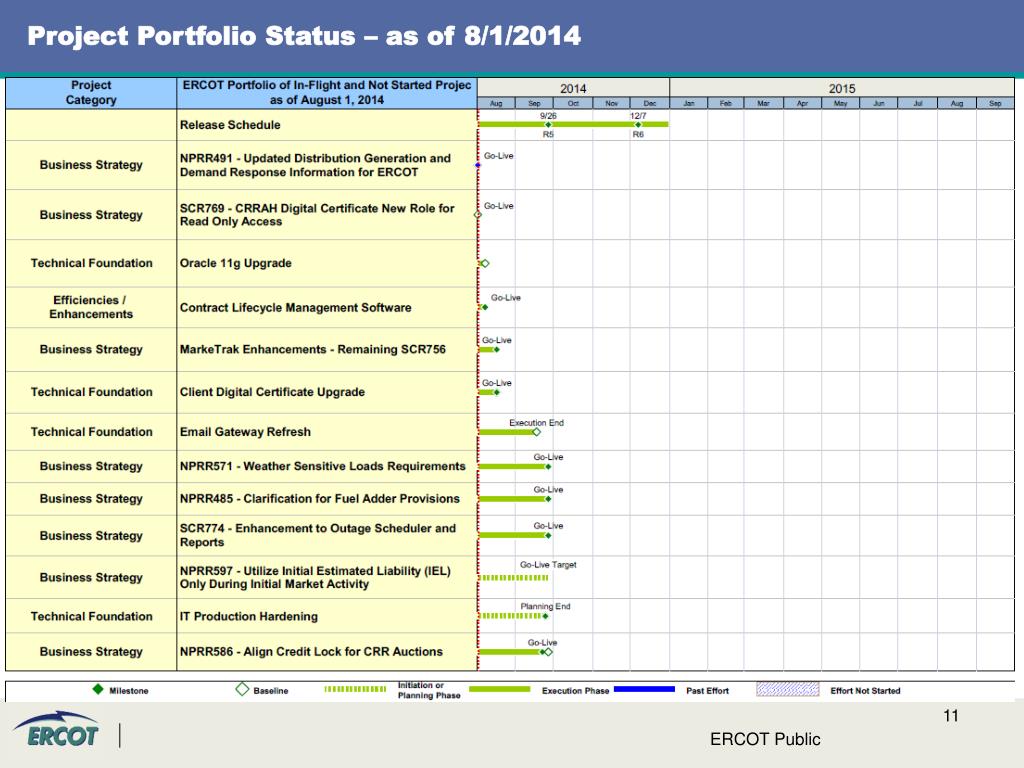
Task: Click SCR774 Go-Live milestone diamond
Action: click(x=548, y=536)
